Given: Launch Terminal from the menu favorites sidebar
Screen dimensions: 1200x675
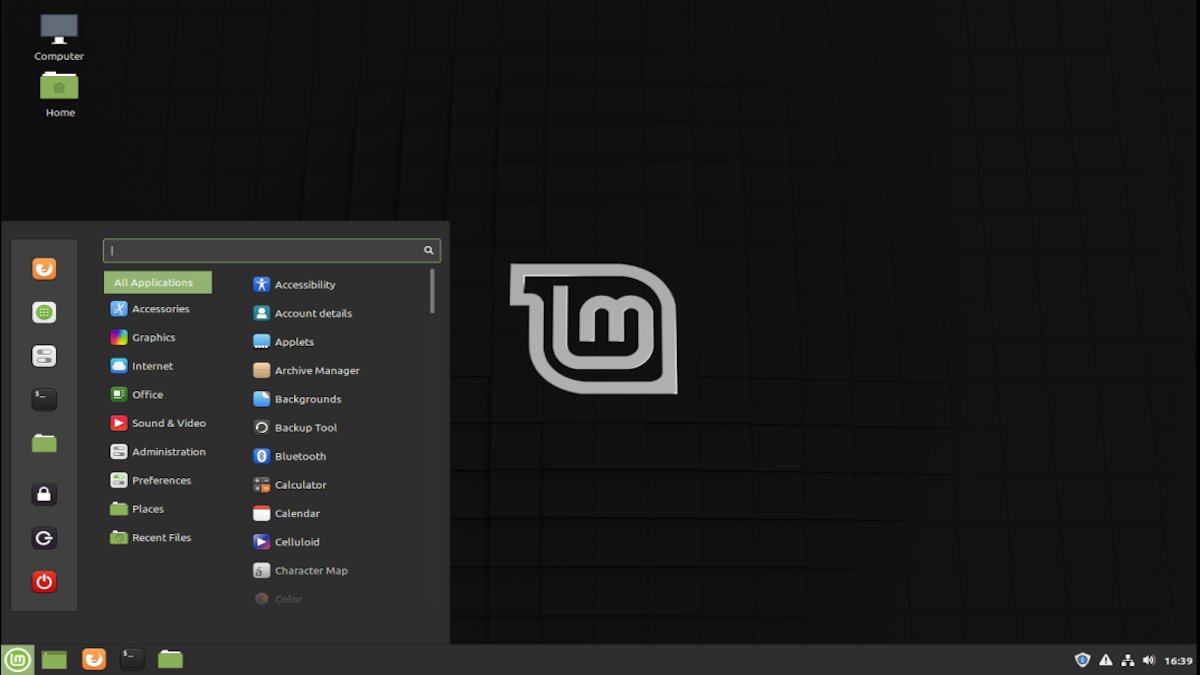Looking at the screenshot, I should [44, 400].
